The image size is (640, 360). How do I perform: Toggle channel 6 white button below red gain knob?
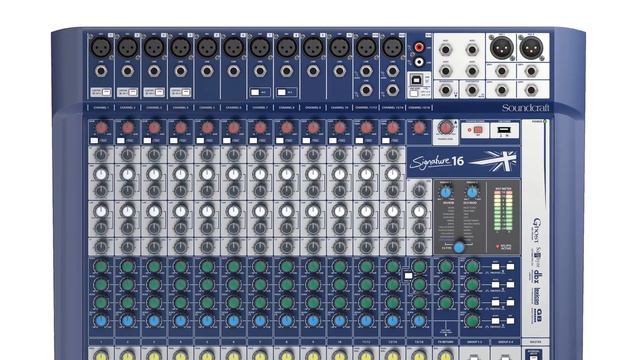227,140
